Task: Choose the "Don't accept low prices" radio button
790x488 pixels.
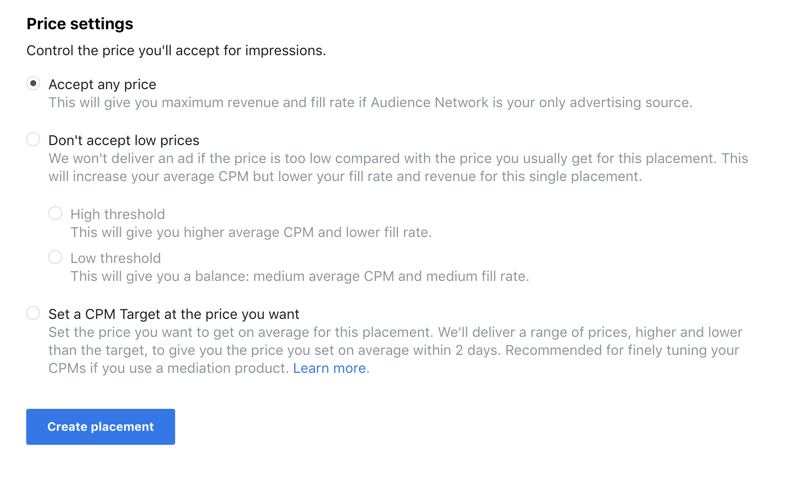Action: (33, 140)
